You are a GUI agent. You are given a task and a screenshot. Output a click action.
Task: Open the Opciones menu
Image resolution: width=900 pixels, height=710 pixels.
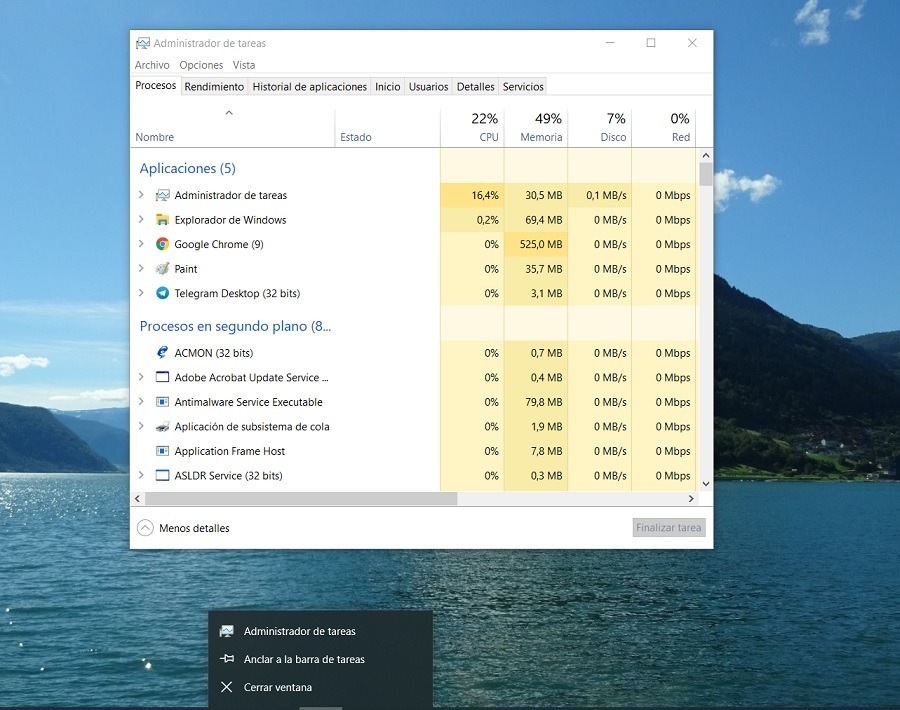[x=201, y=65]
